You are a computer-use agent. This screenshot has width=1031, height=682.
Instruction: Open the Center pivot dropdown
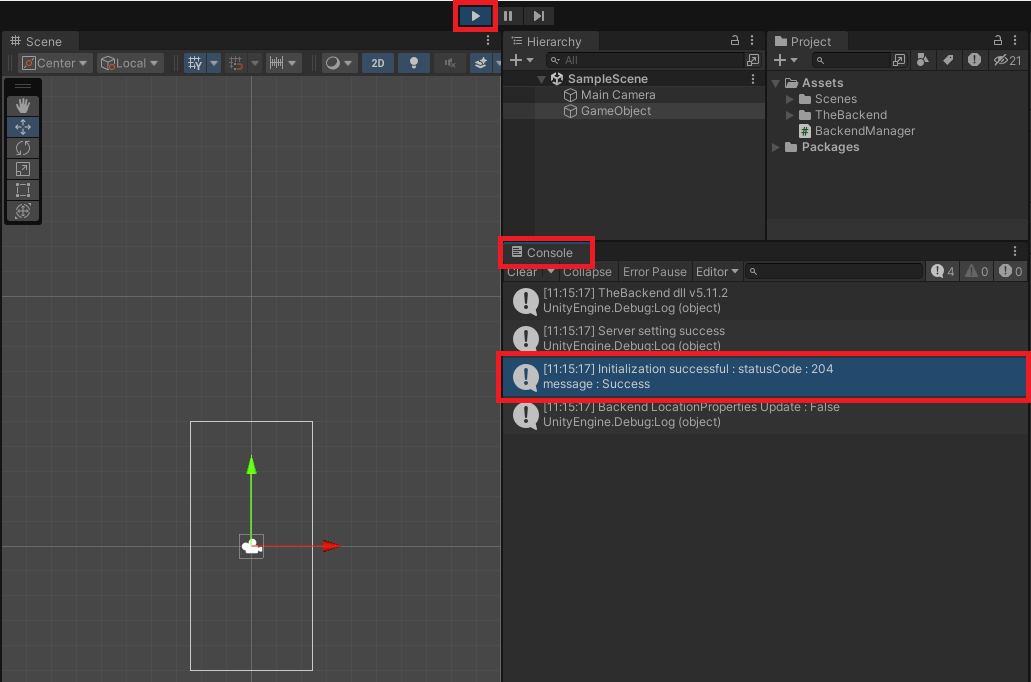click(x=55, y=63)
